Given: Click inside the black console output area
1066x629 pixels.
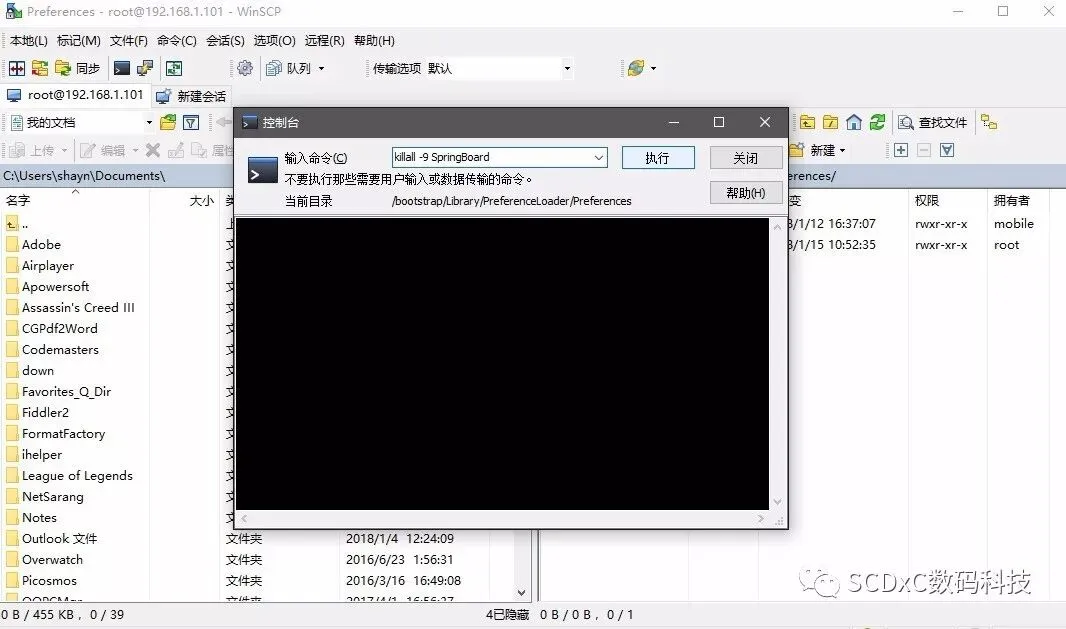Looking at the screenshot, I should click(x=502, y=364).
